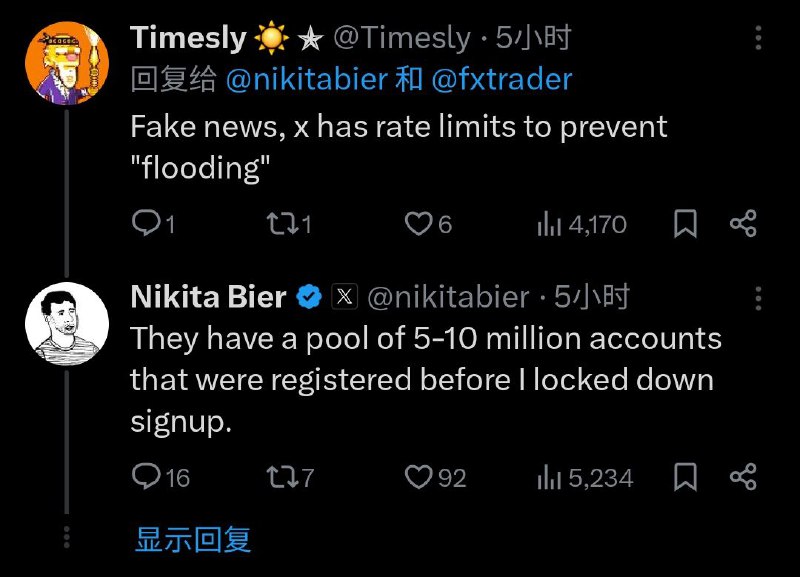Like Timesly's tweet showing 6 likes
Viewport: 800px width, 577px height.
tap(420, 224)
